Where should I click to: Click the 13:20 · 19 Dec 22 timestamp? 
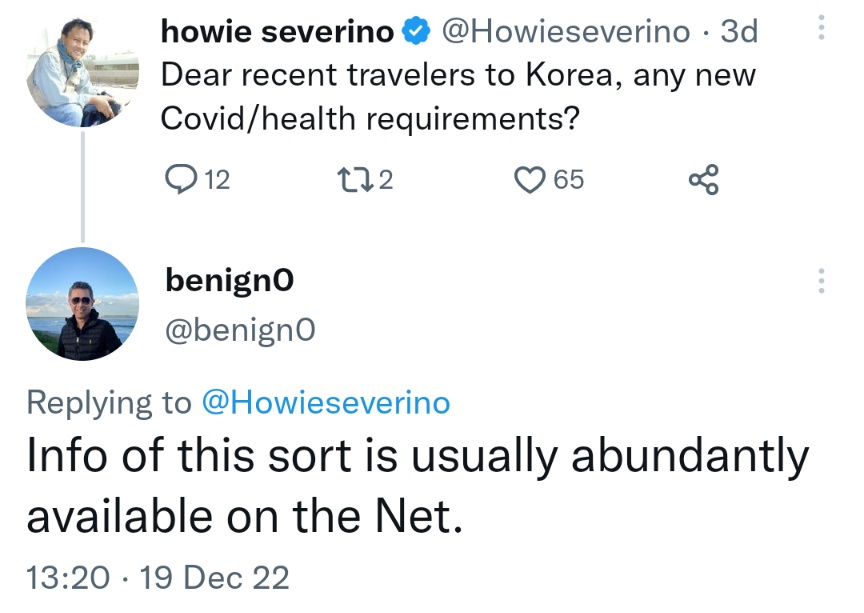[158, 578]
